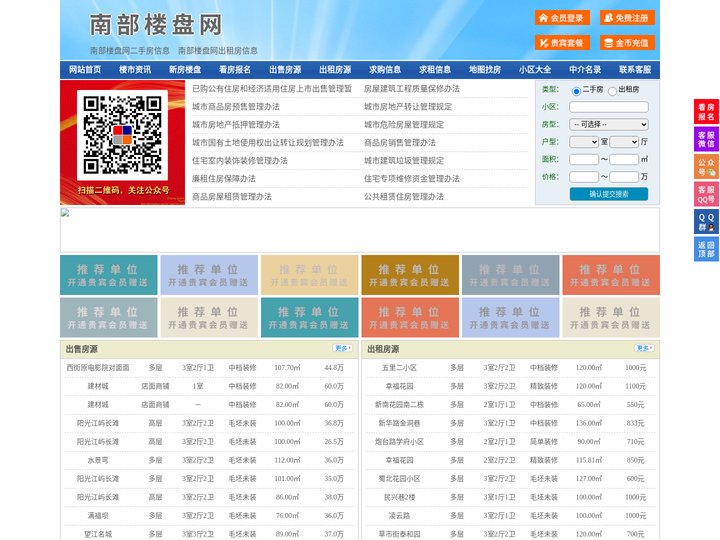Open 求租信息 navigation item
The height and width of the screenshot is (540, 720).
tap(435, 70)
